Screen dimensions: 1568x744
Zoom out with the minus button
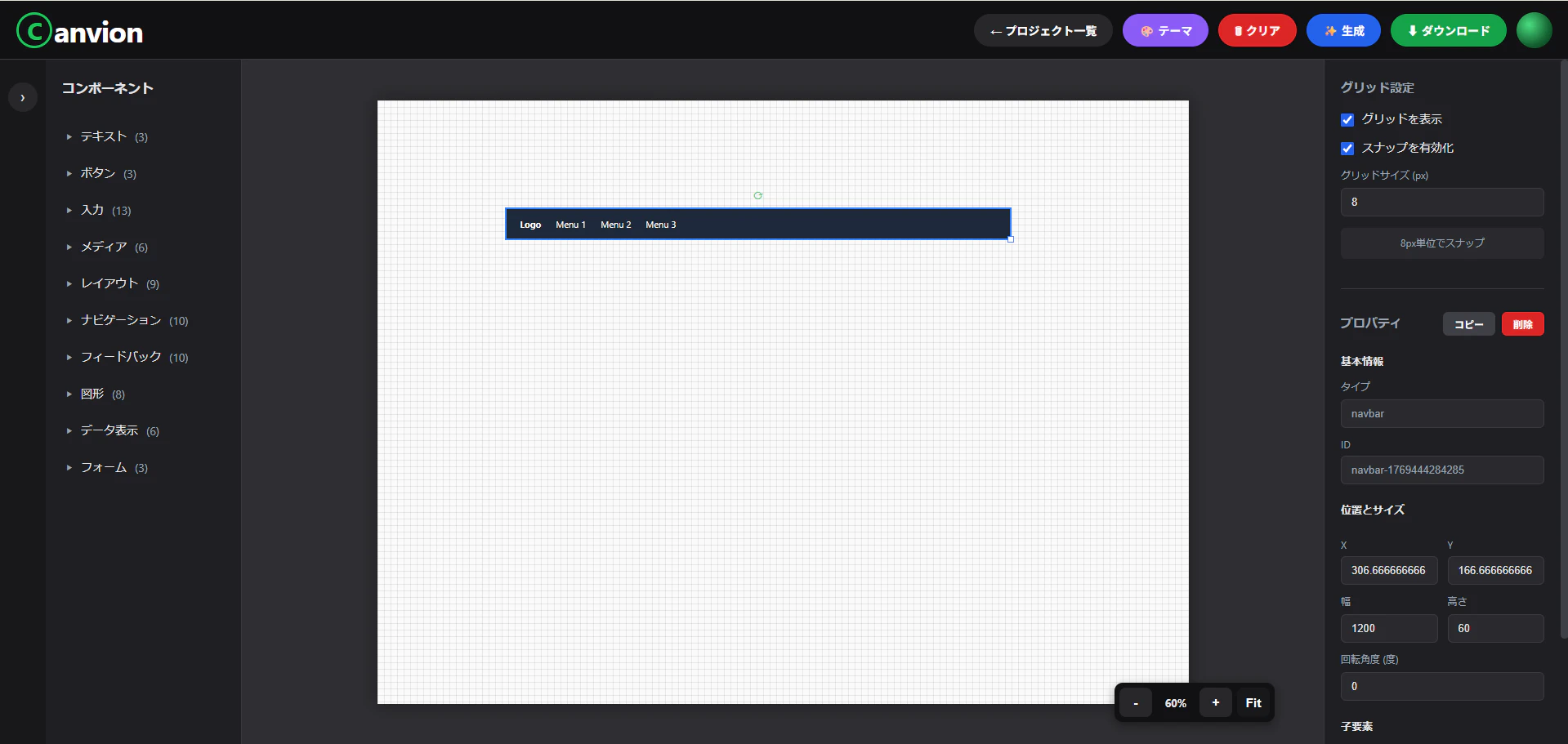pyautogui.click(x=1136, y=702)
